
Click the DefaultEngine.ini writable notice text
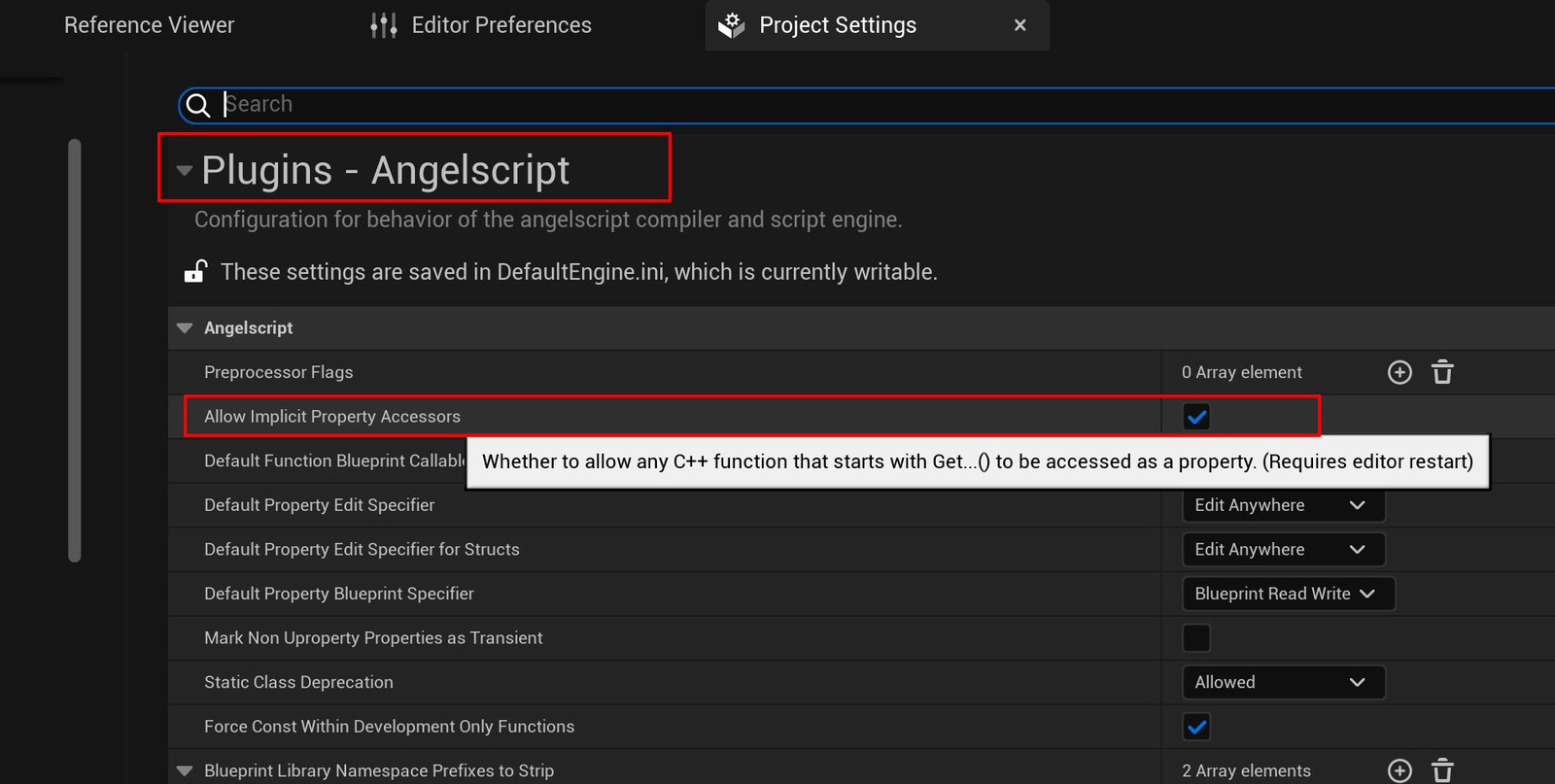tap(578, 272)
